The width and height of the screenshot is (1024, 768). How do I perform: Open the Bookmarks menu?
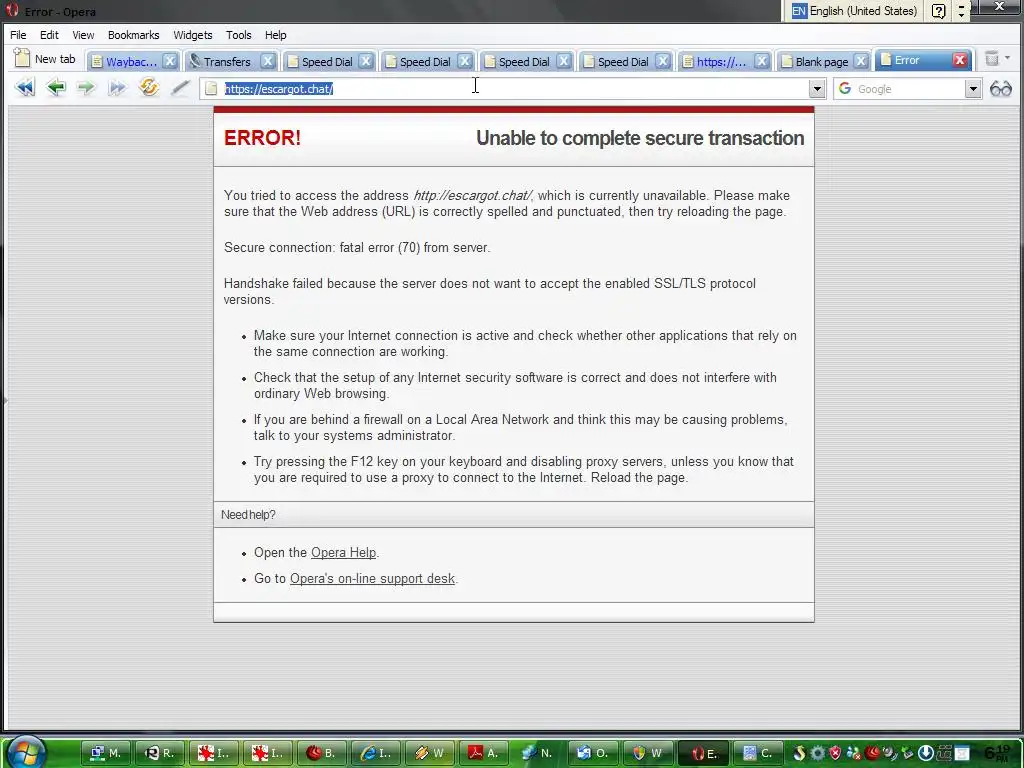point(133,35)
